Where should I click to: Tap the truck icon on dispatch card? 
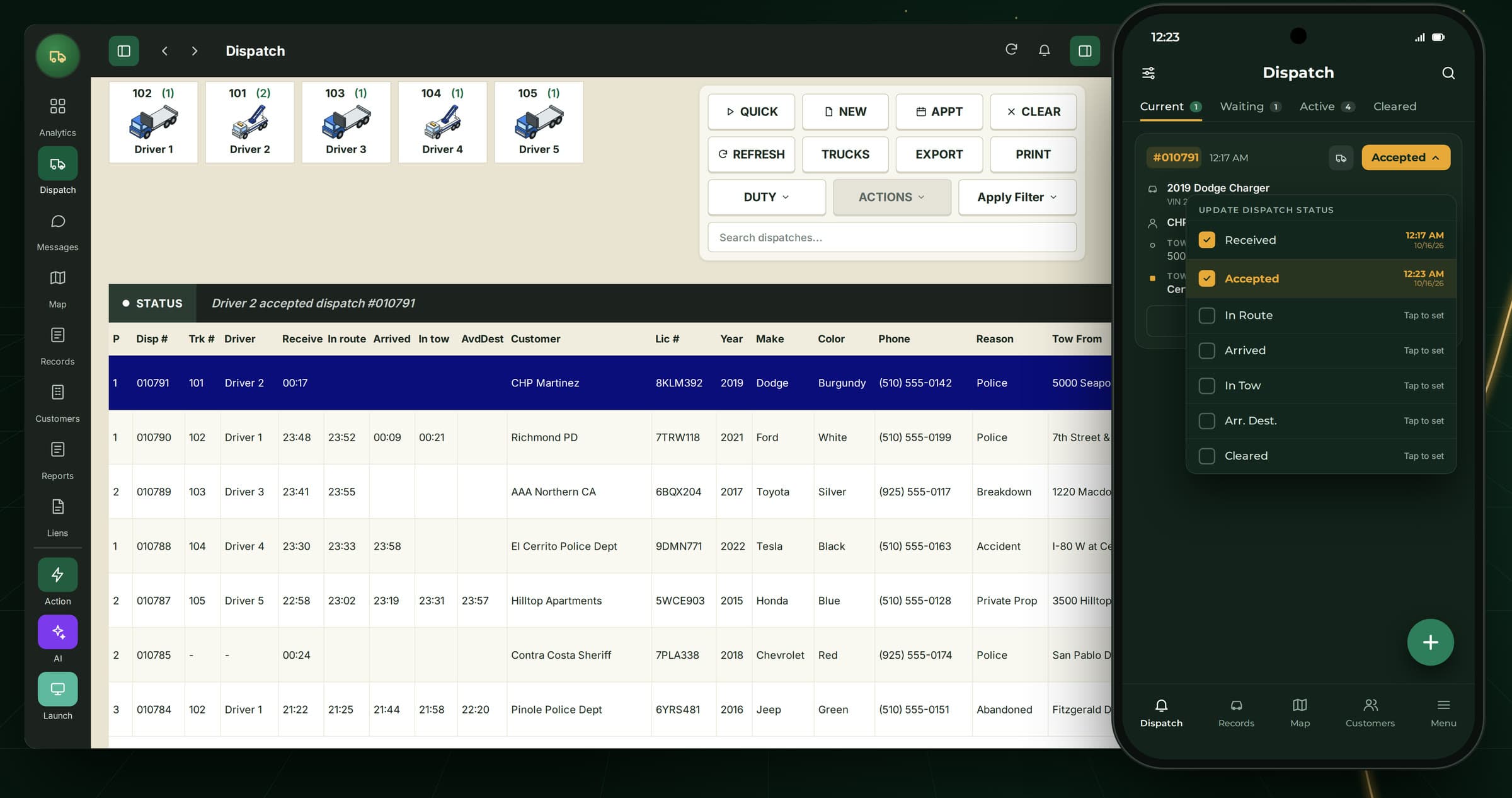1341,158
